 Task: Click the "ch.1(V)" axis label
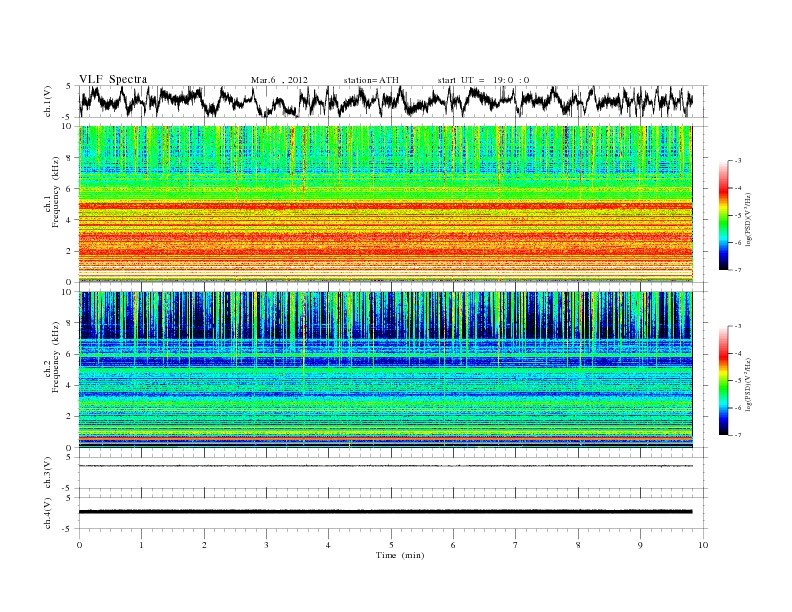pyautogui.click(x=48, y=101)
